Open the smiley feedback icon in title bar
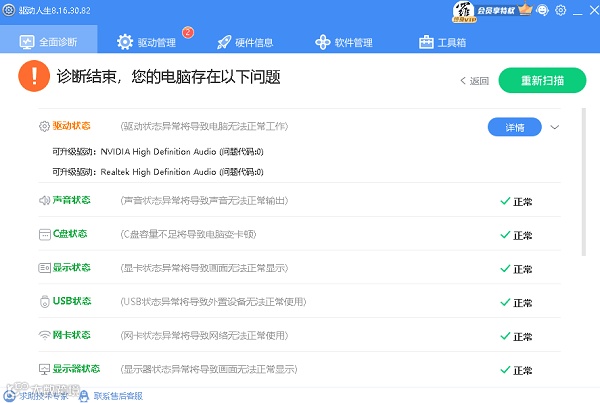The image size is (600, 403). [x=543, y=10]
